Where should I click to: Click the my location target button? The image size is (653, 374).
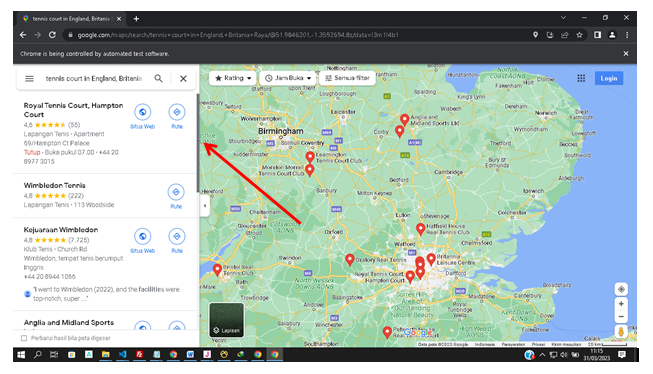(621, 289)
